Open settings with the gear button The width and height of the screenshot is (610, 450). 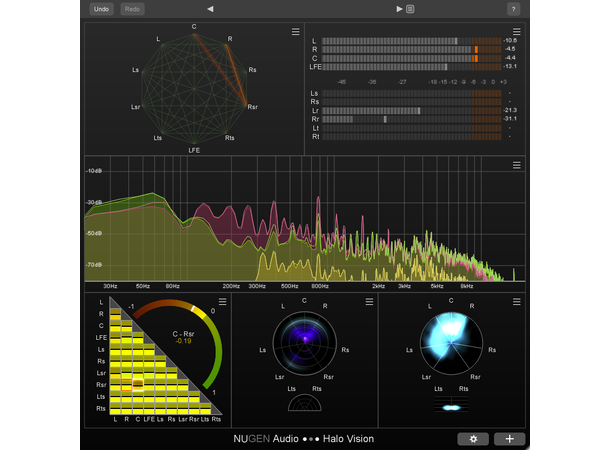click(x=473, y=439)
